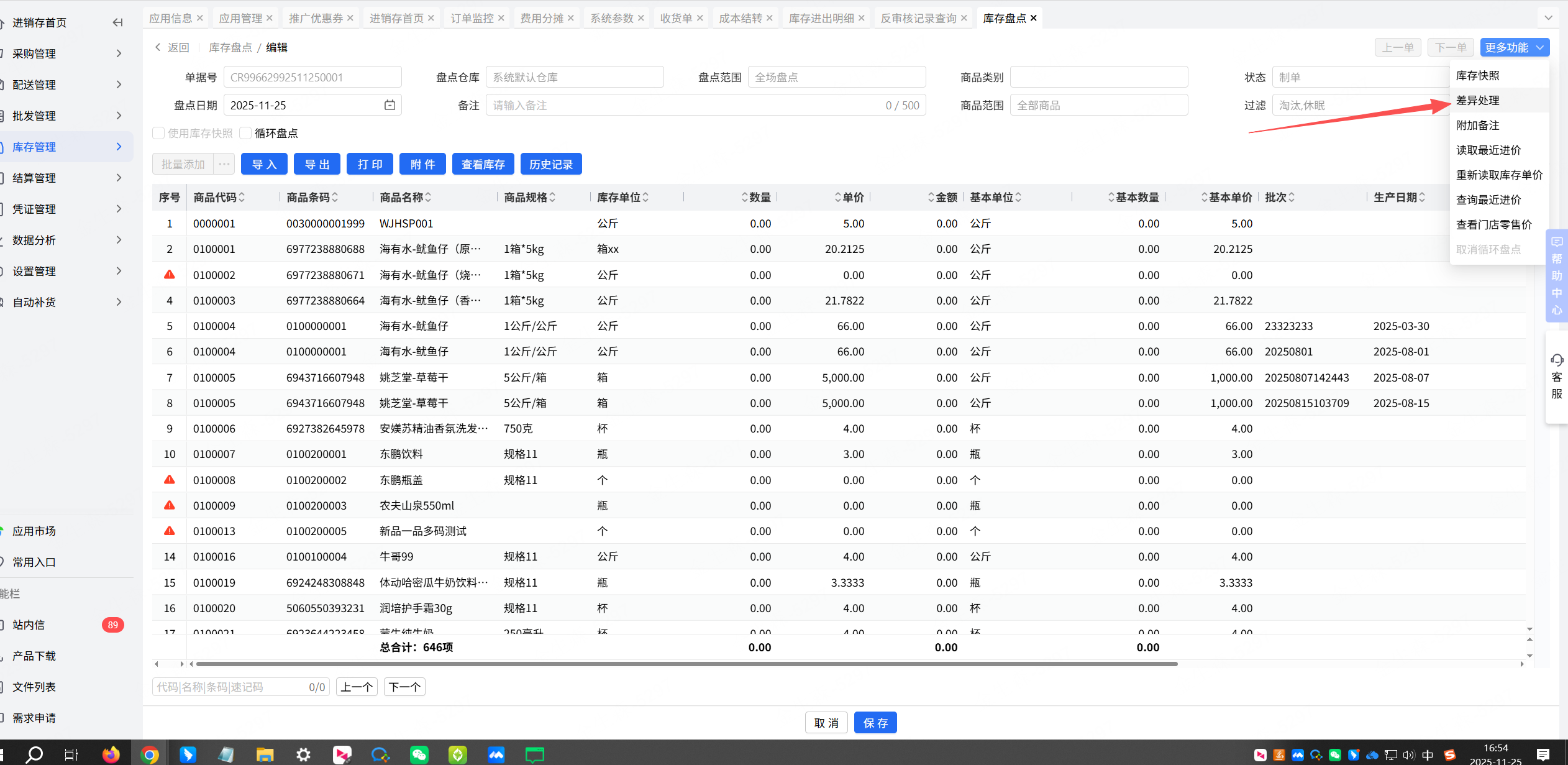Click the blue 保存 button

tap(875, 723)
